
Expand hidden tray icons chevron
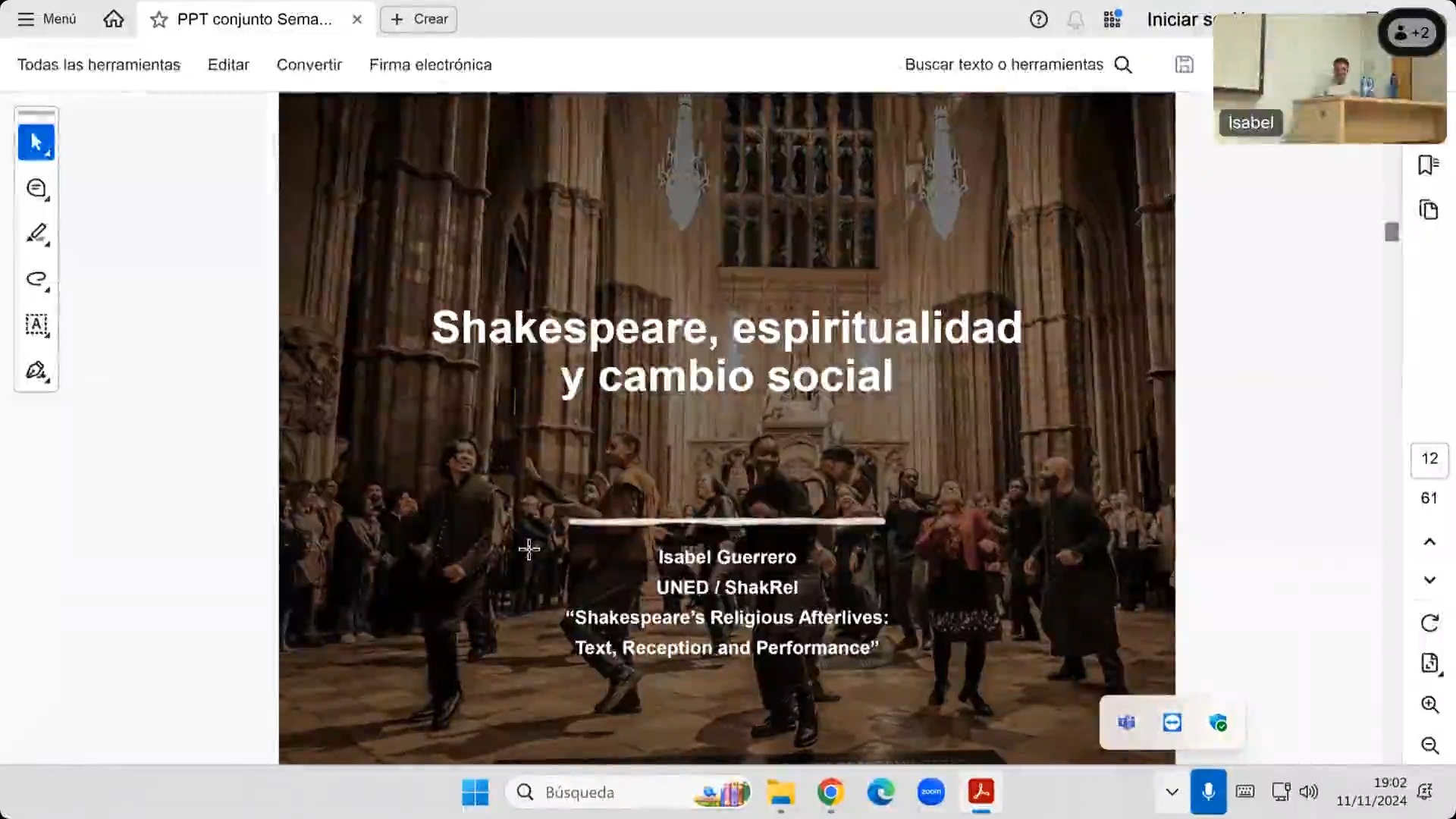1172,792
